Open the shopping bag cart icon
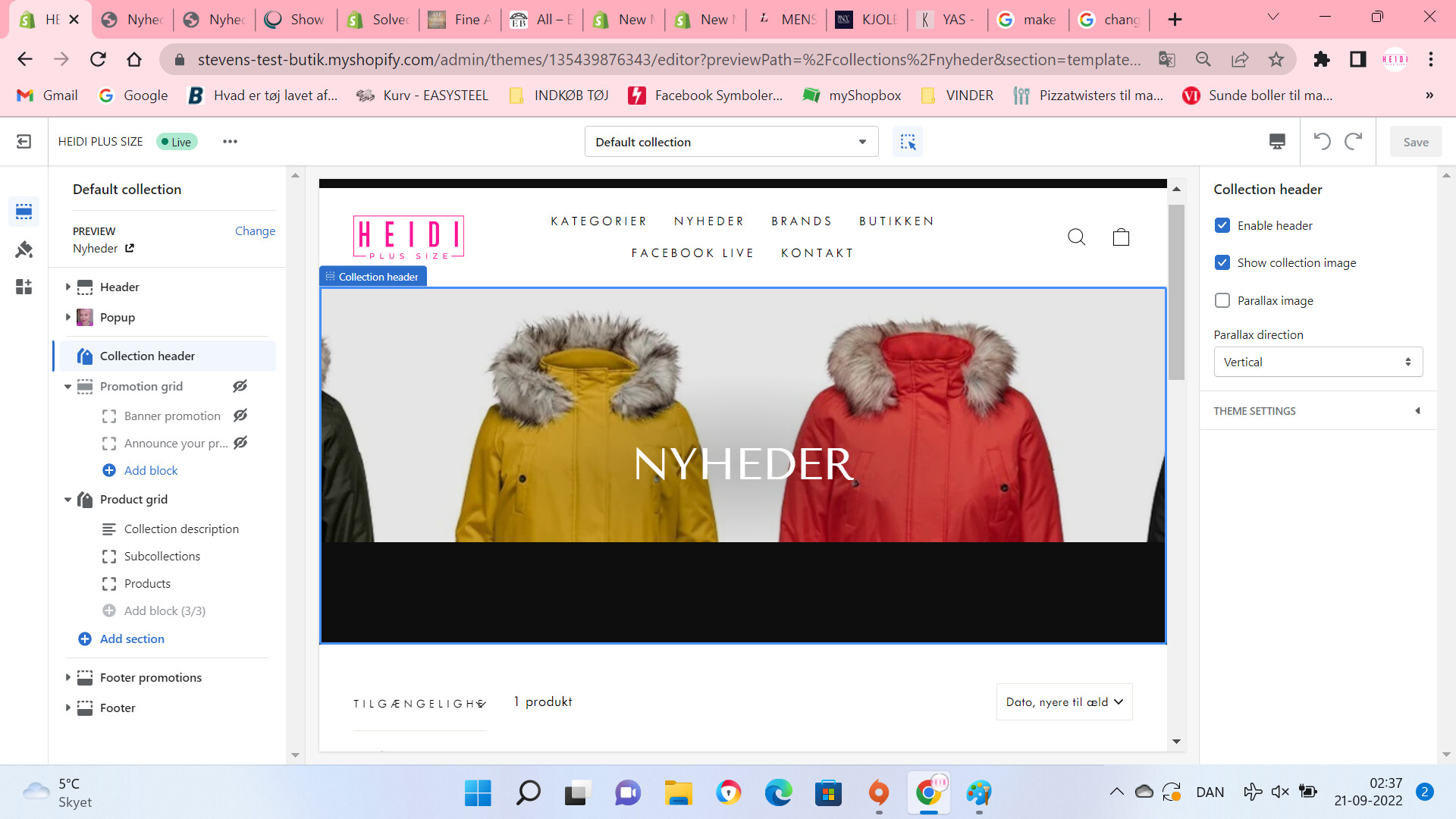This screenshot has height=819, width=1456. (1121, 237)
